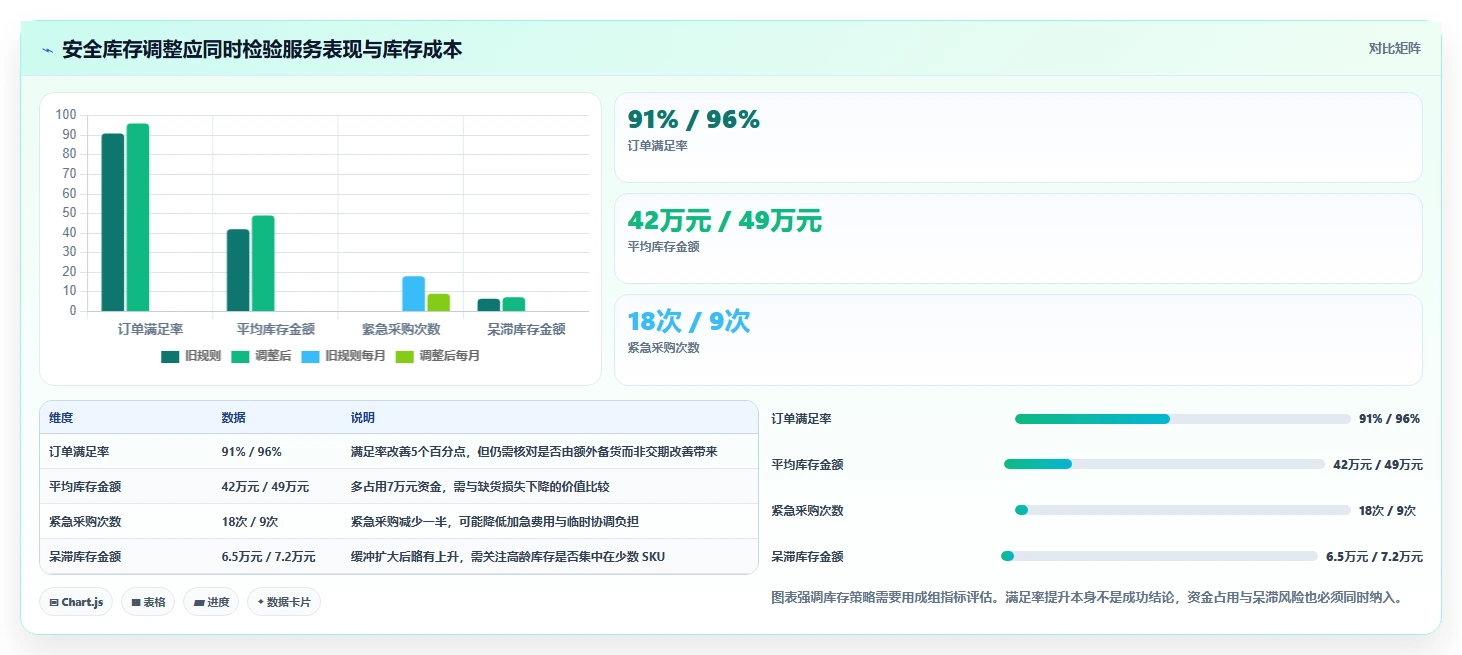
Task: Click the dark teal 旧规则 legend swatch
Action: 170,356
